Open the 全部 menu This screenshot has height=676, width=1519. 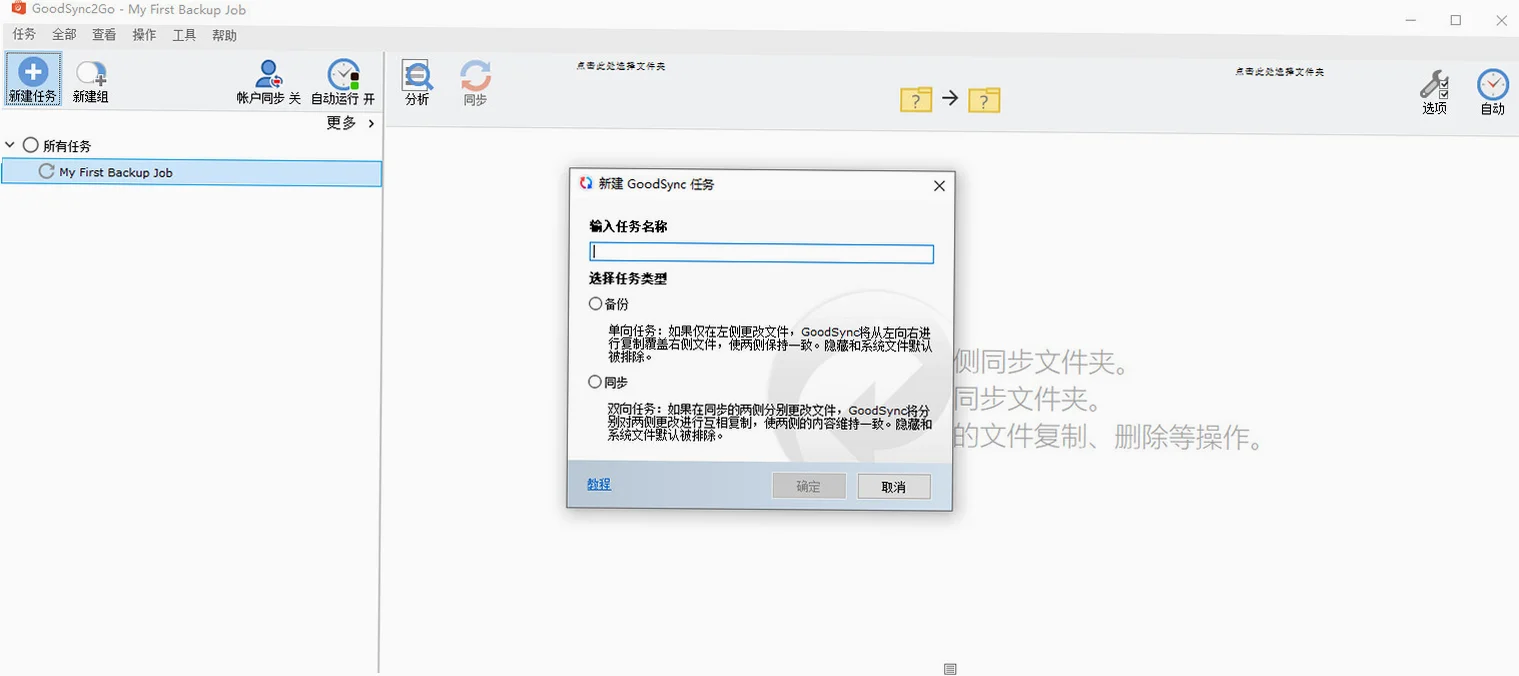[64, 35]
